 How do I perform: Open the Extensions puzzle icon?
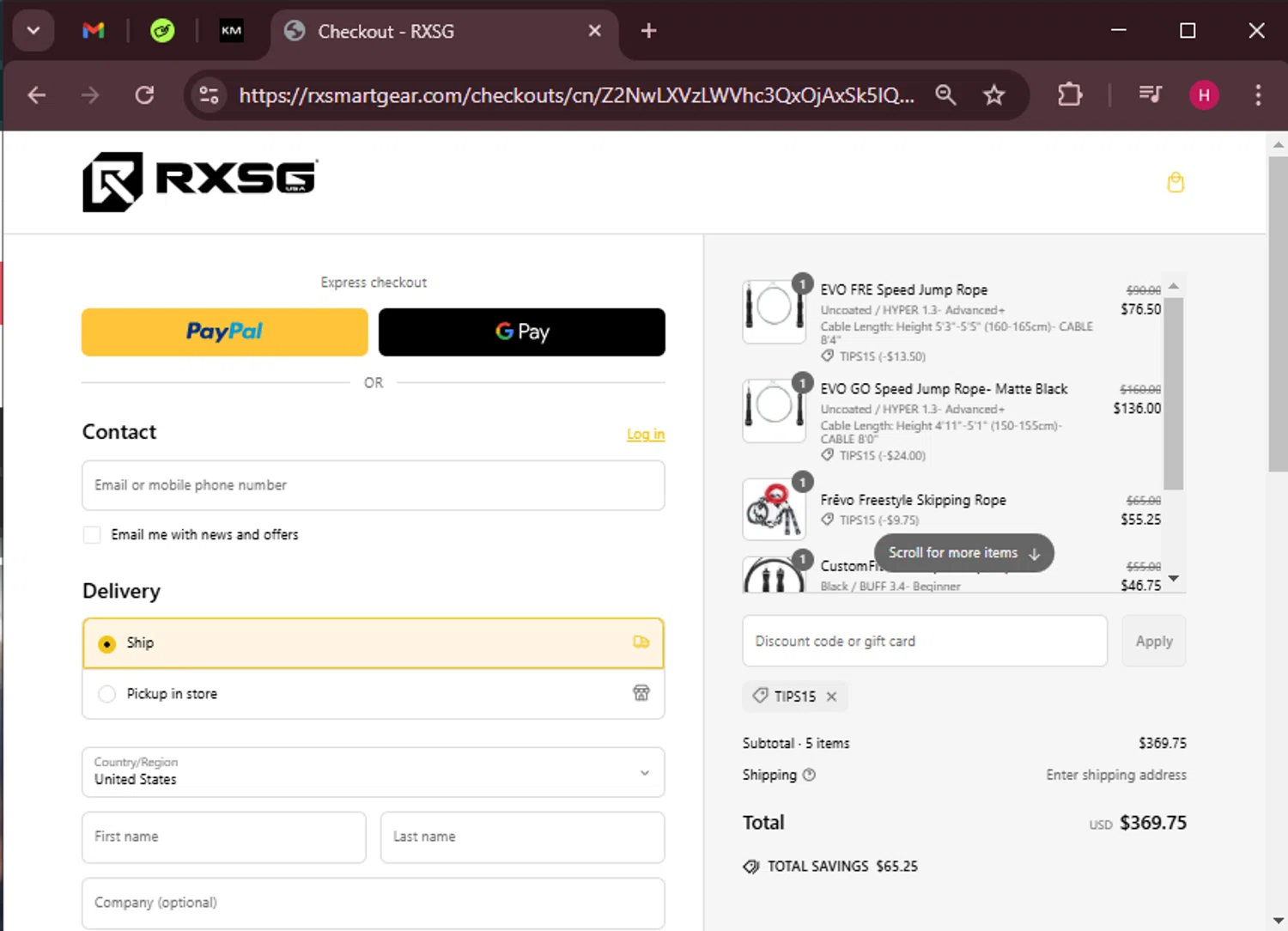click(x=1070, y=94)
